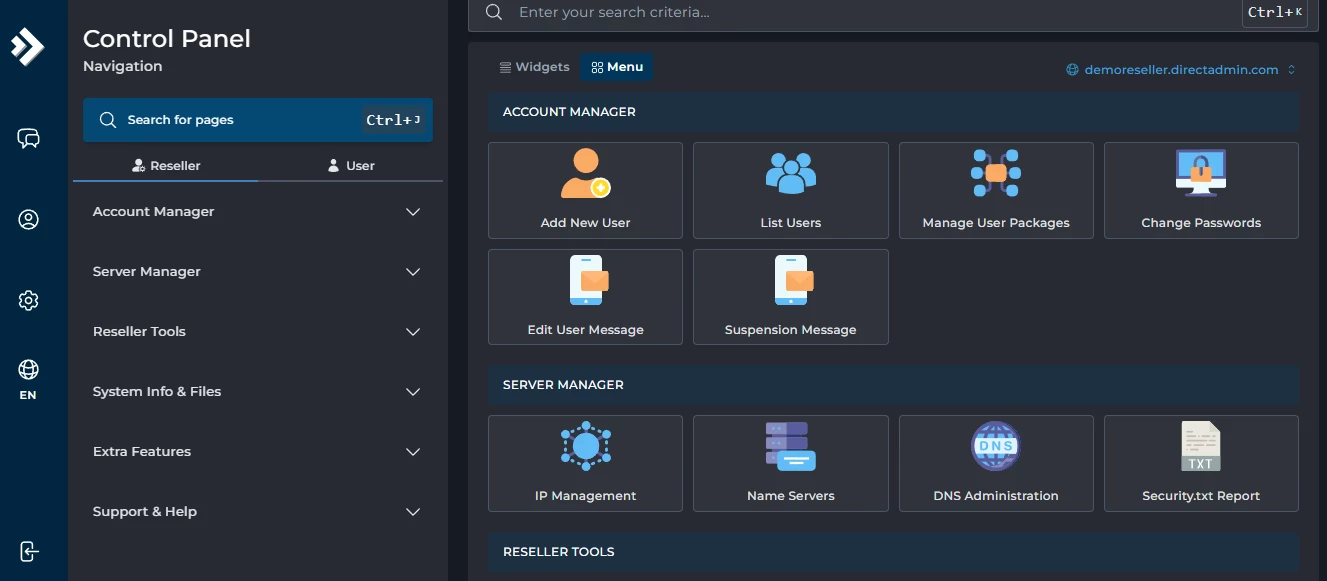Switch to the User tab
Screen dimensions: 1327x581
coord(351,165)
